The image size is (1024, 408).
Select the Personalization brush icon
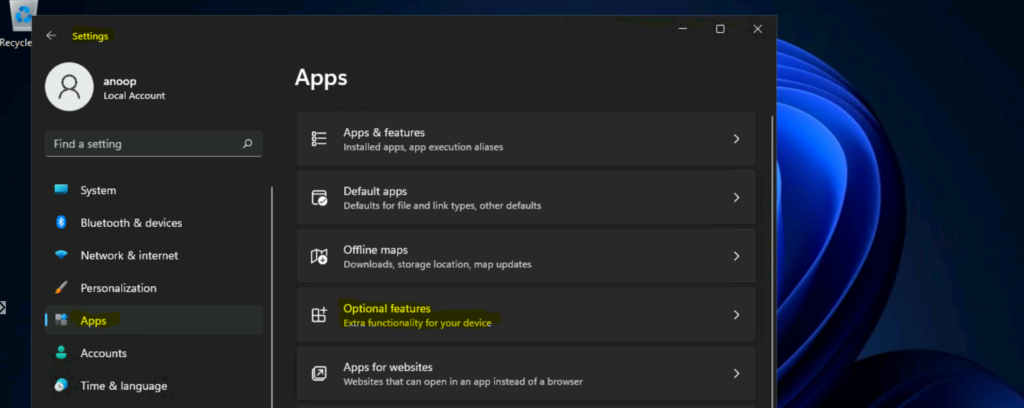click(61, 288)
